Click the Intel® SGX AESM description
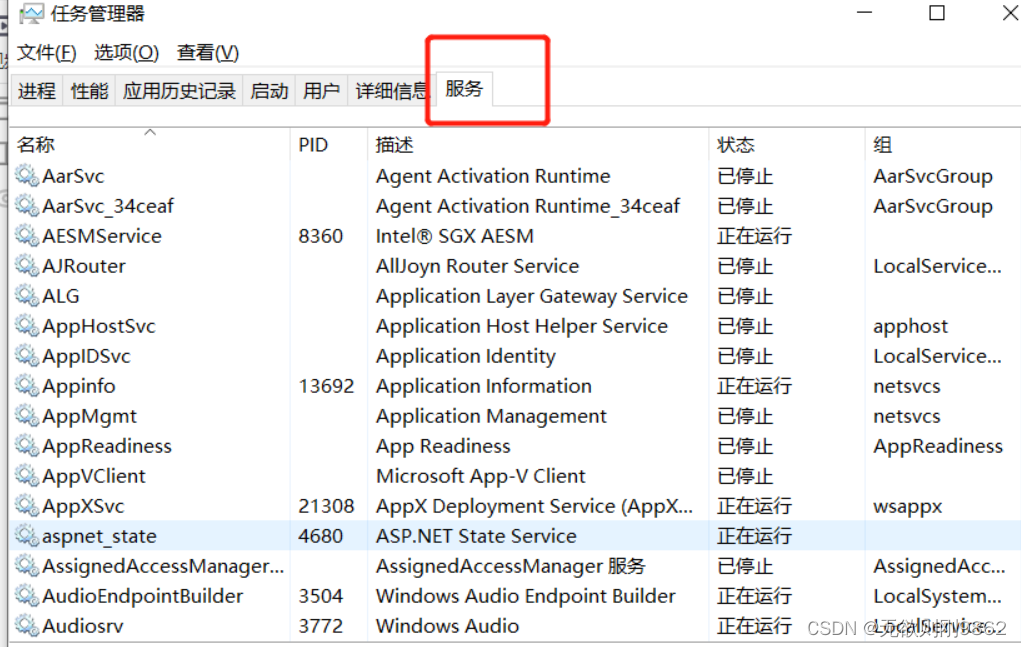 point(455,236)
